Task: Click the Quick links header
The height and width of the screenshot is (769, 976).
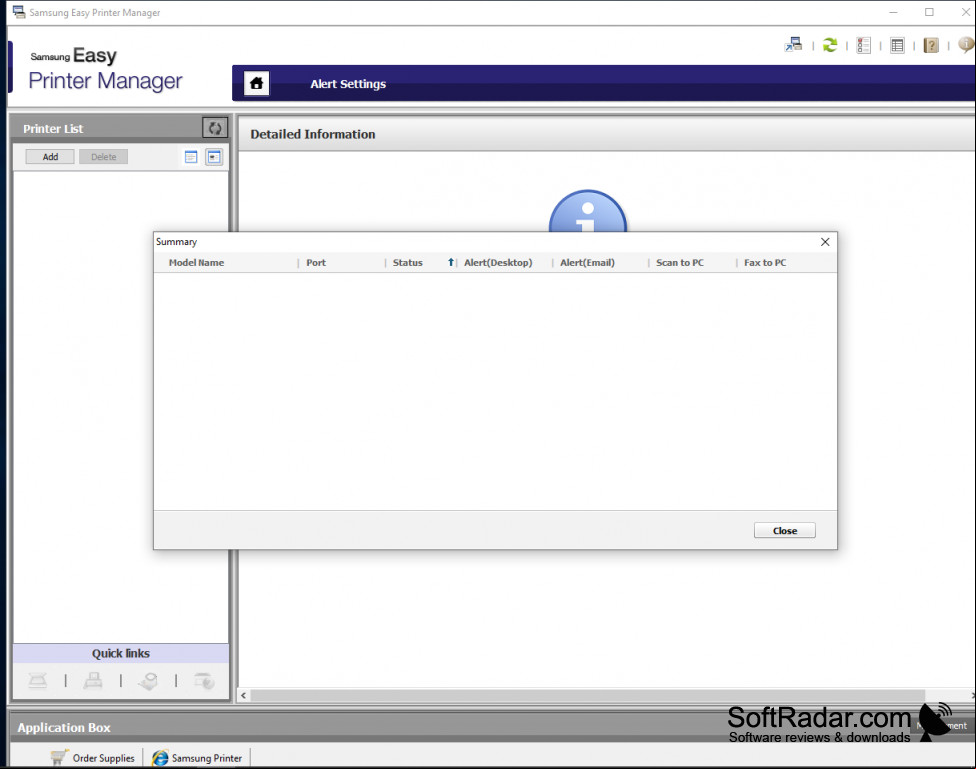Action: click(x=121, y=653)
